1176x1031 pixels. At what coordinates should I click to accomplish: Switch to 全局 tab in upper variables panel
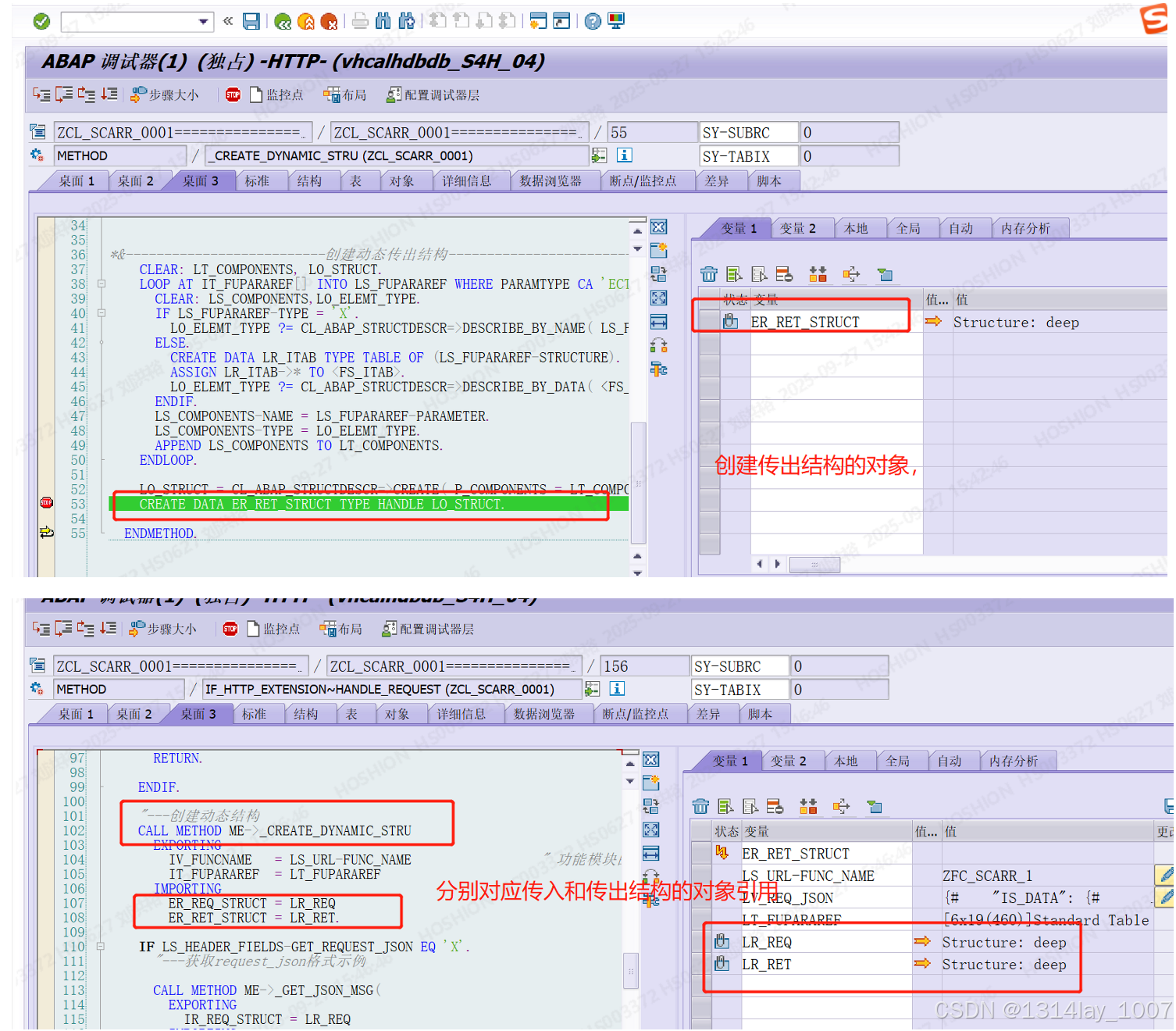pos(908,228)
